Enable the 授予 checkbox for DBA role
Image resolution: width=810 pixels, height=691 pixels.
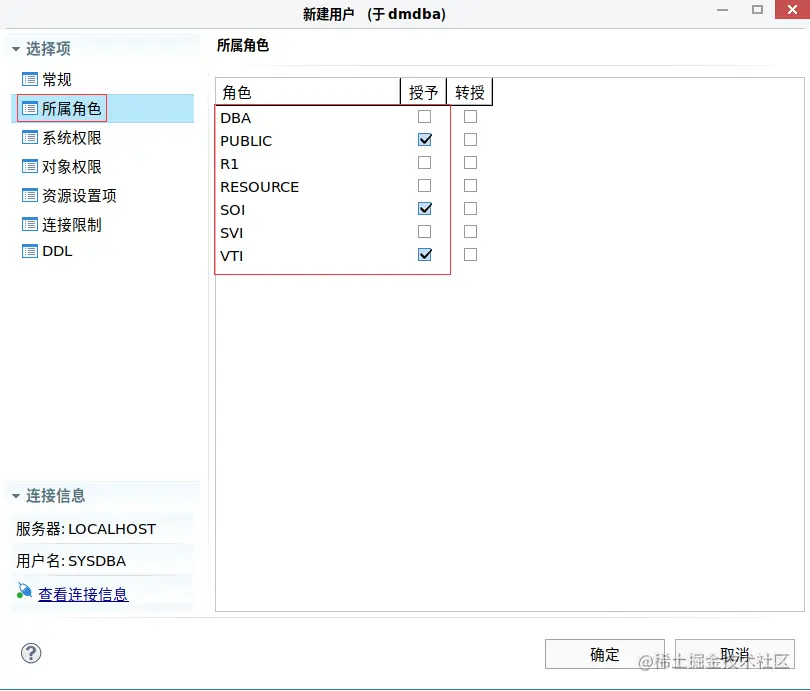coord(424,116)
